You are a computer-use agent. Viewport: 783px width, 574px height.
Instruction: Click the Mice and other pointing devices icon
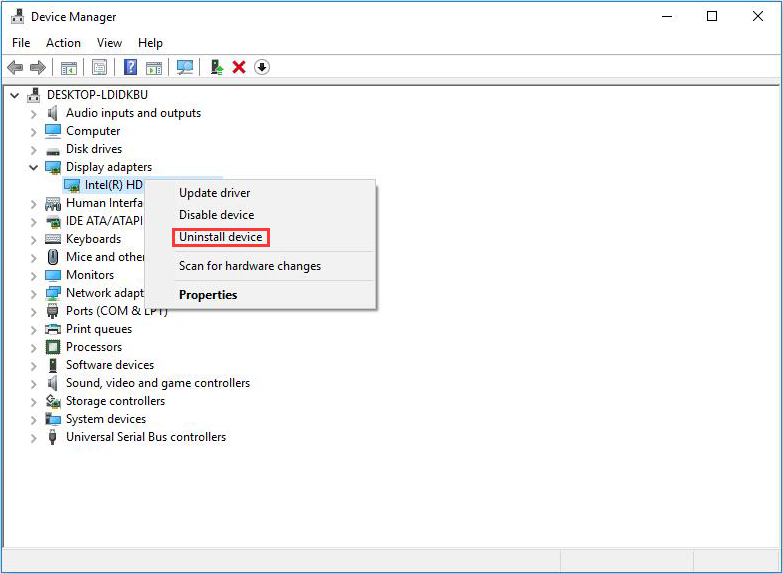tap(53, 257)
